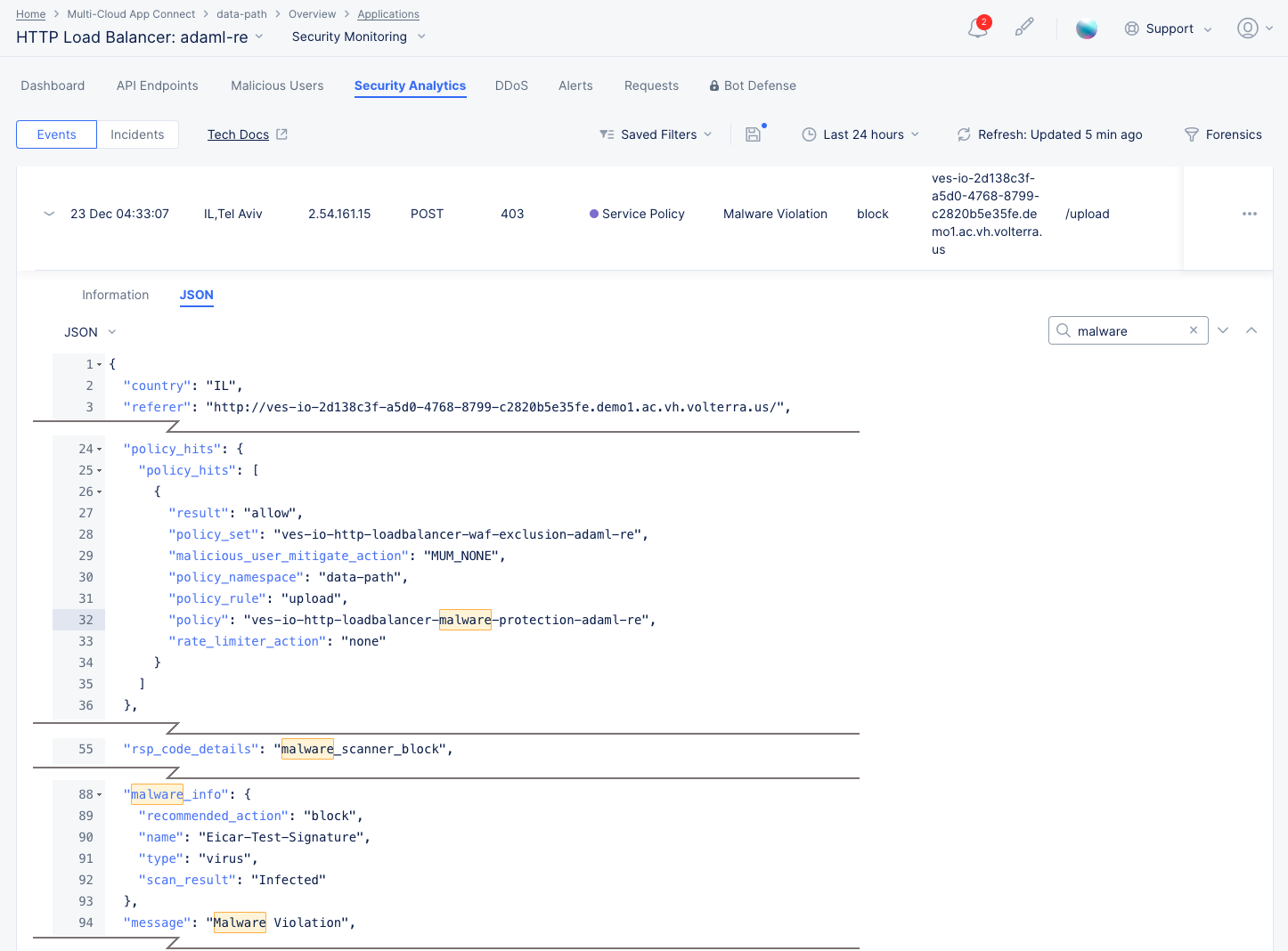
Task: Open the Saved Filters dropdown
Action: [656, 134]
